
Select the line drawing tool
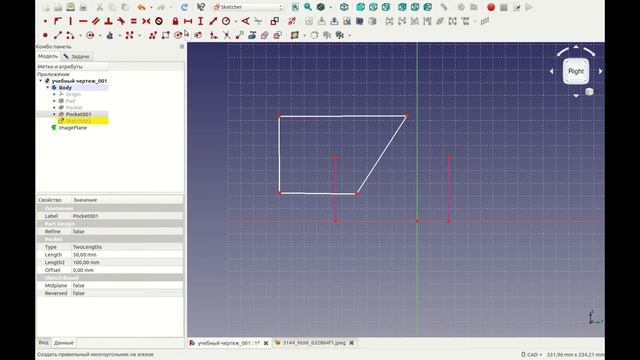[58, 36]
